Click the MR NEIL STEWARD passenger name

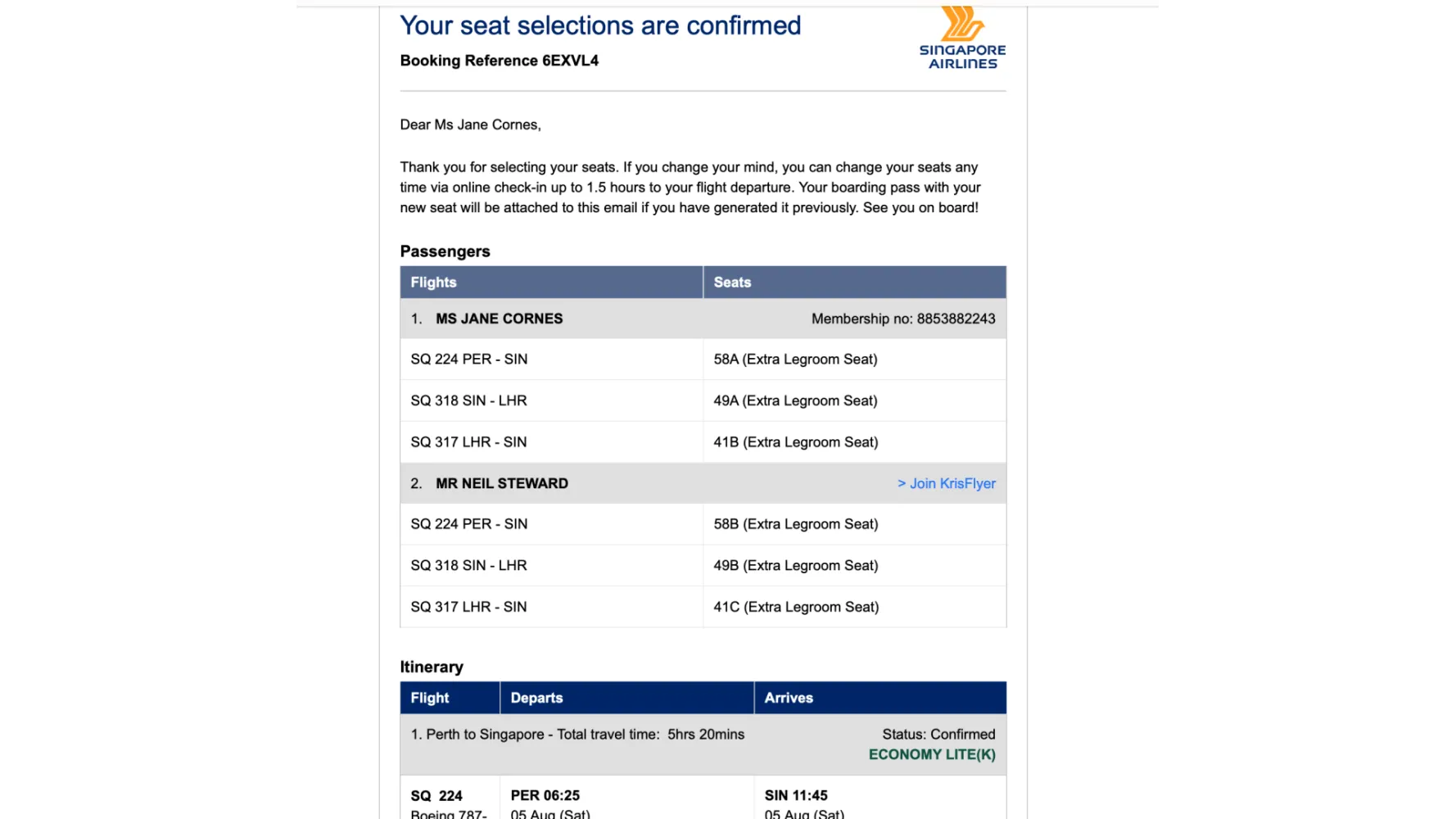[501, 483]
